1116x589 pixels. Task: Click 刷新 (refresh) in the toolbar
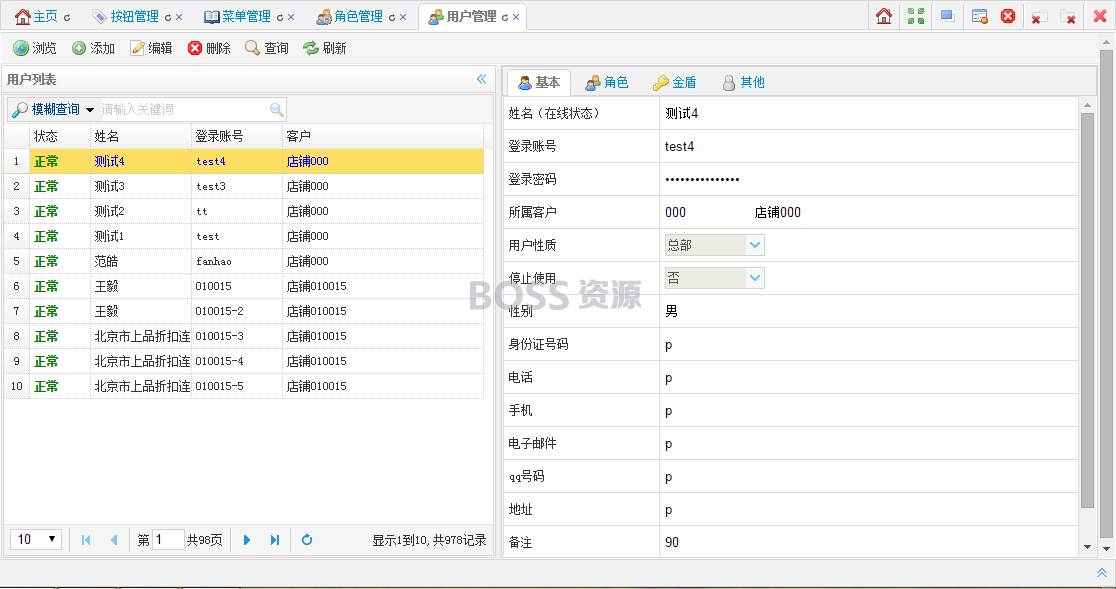(325, 48)
